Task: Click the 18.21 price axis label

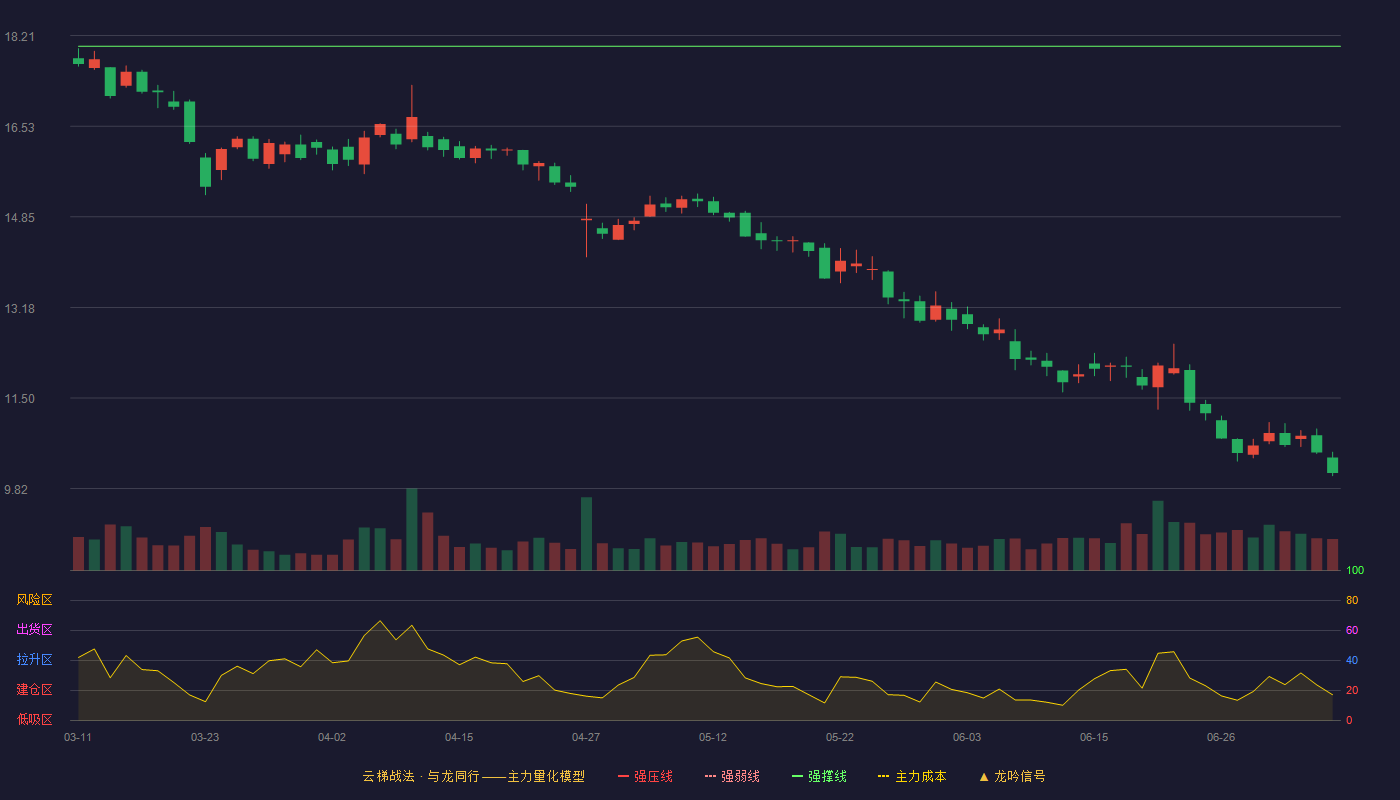Action: (x=19, y=37)
